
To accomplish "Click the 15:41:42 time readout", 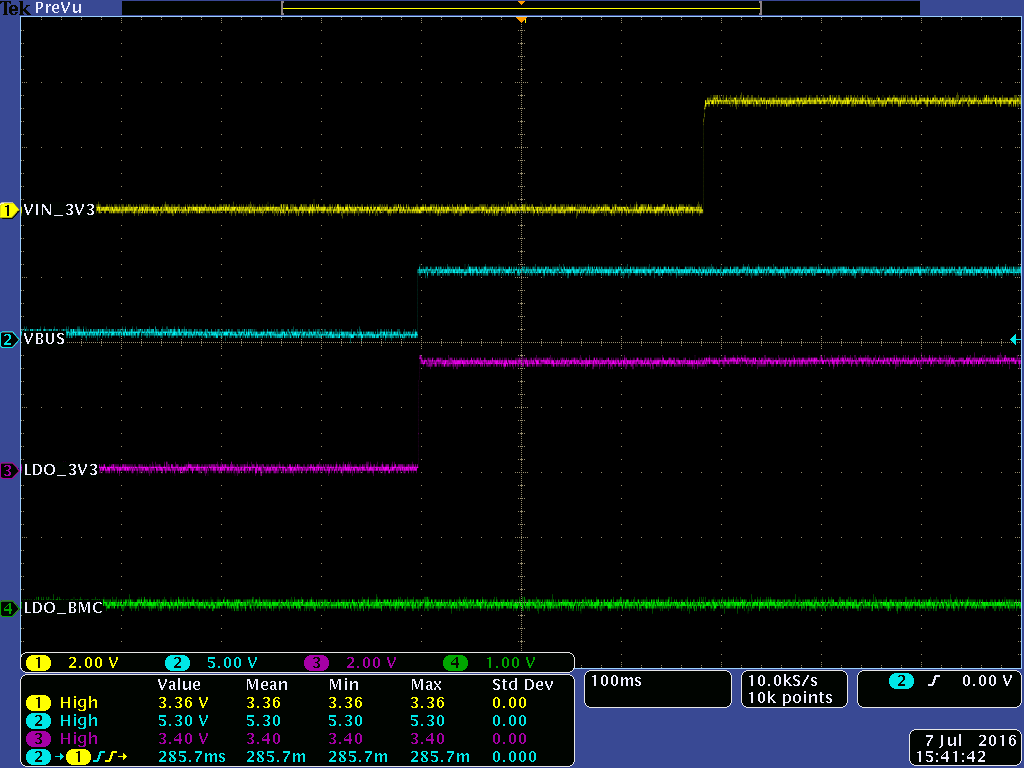I will [951, 757].
